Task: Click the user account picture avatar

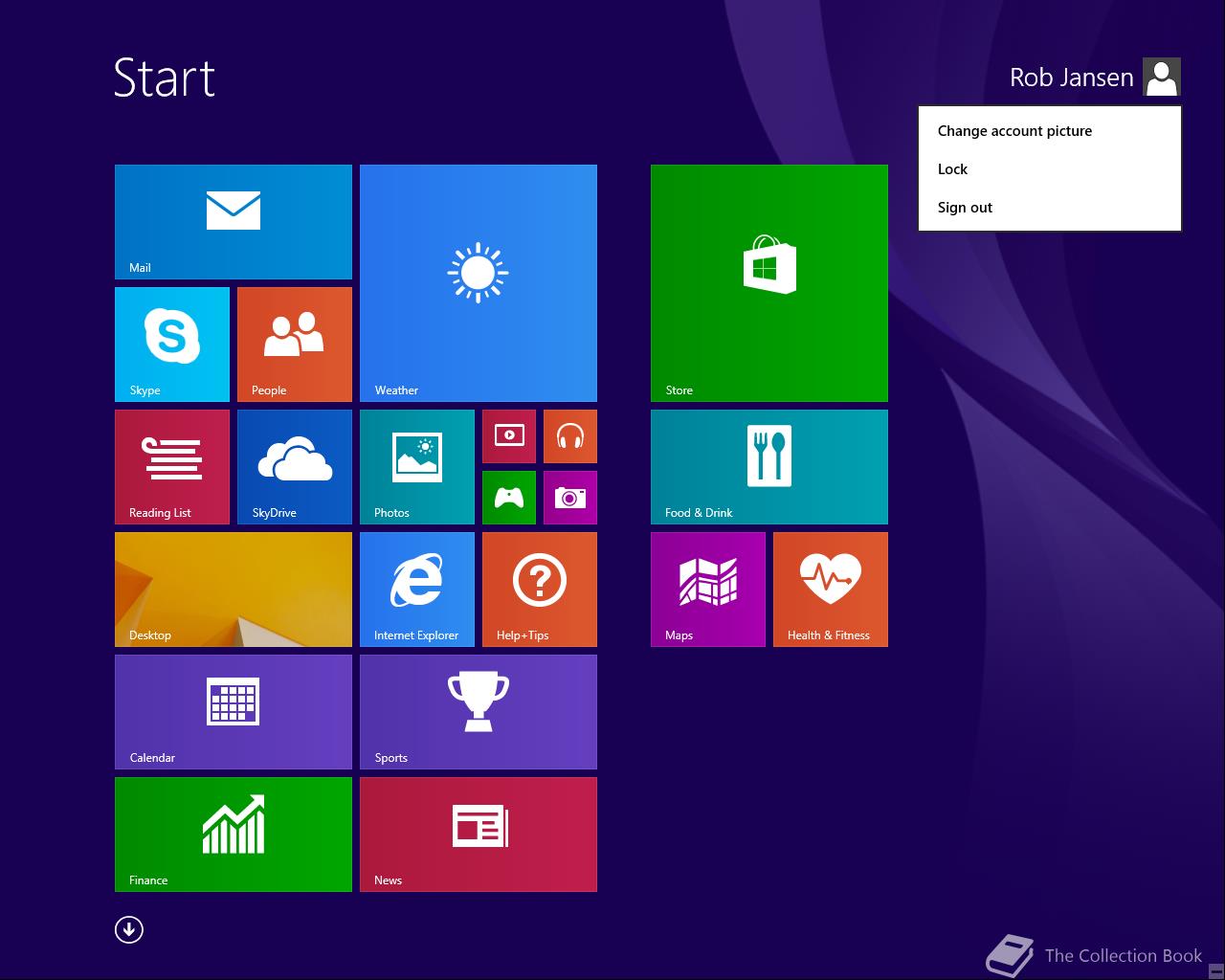Action: (1162, 78)
